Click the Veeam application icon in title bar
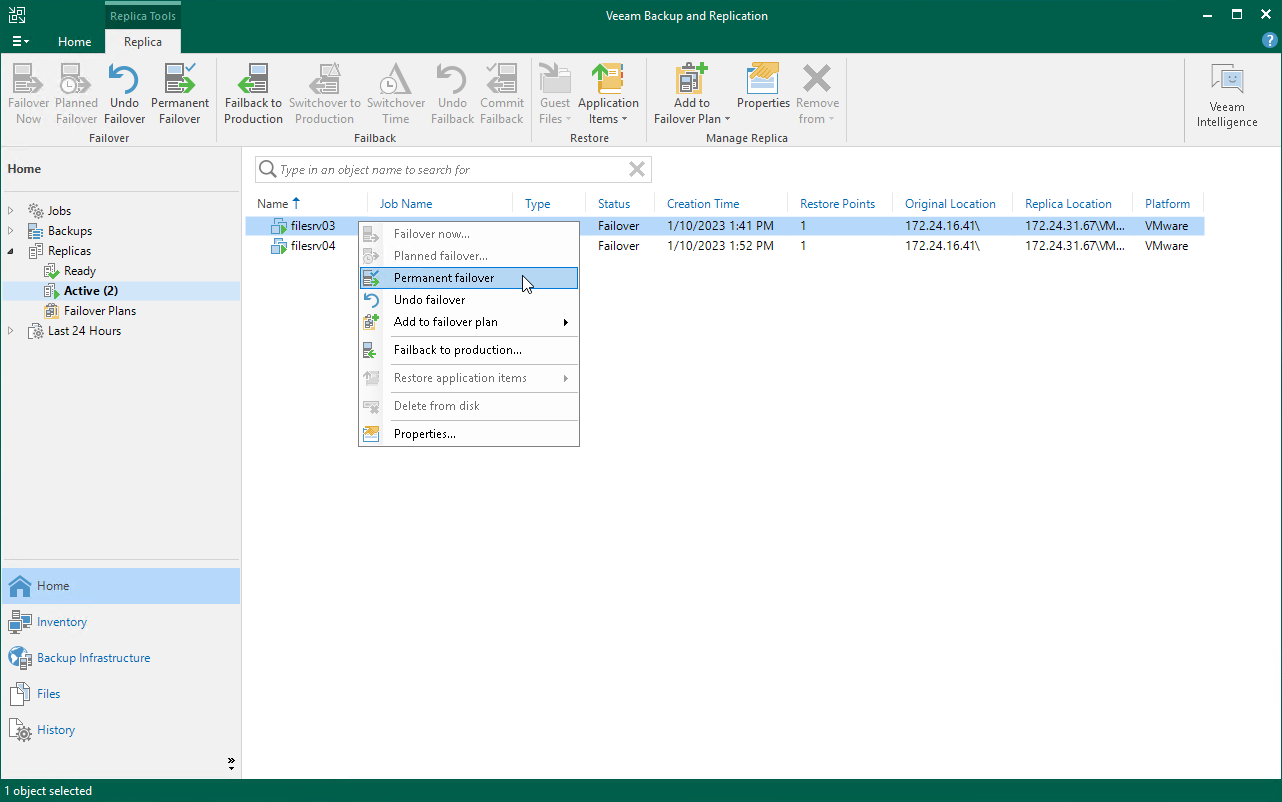The image size is (1282, 802). click(17, 15)
